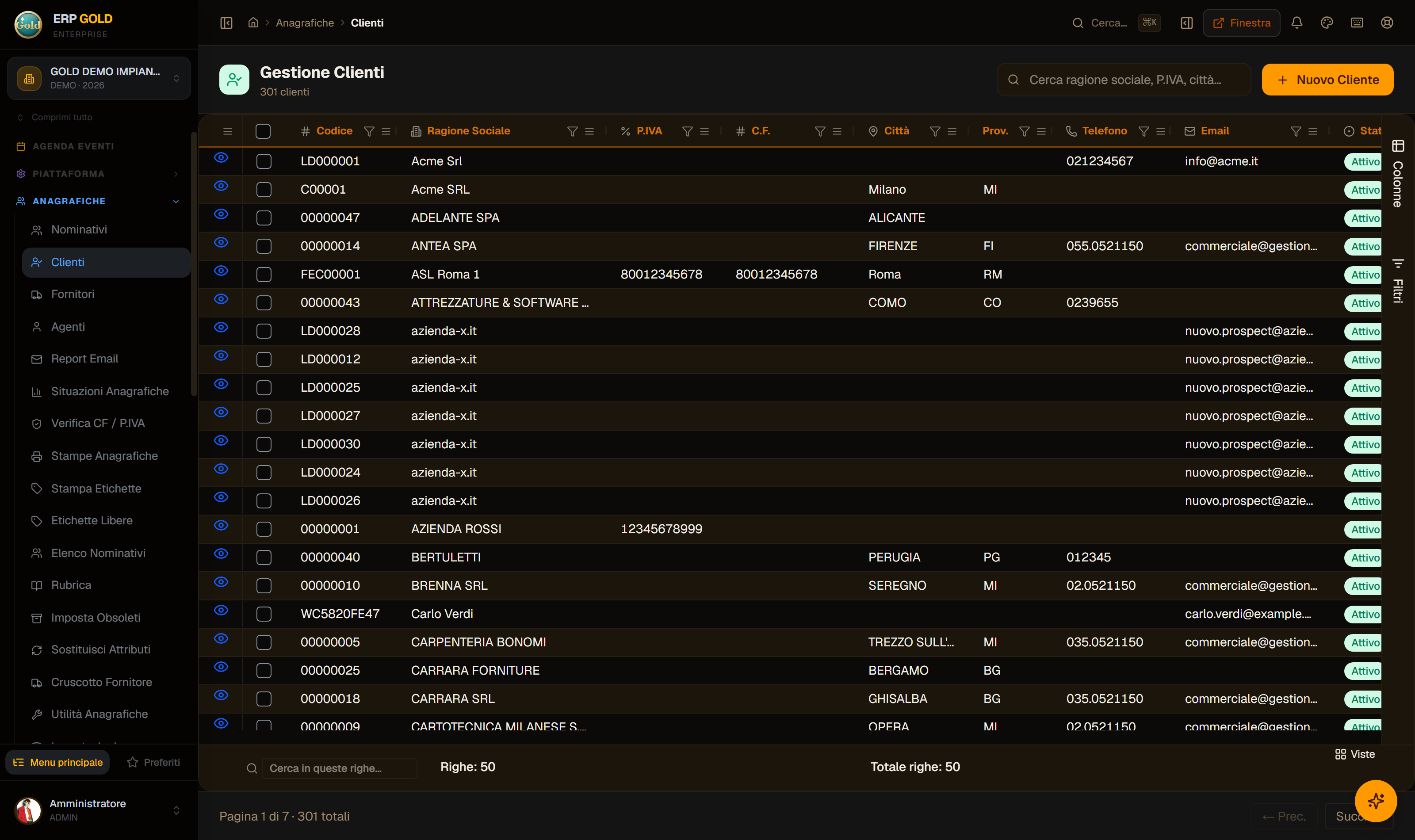
Task: Switch to Menu principale tab
Action: (x=58, y=763)
